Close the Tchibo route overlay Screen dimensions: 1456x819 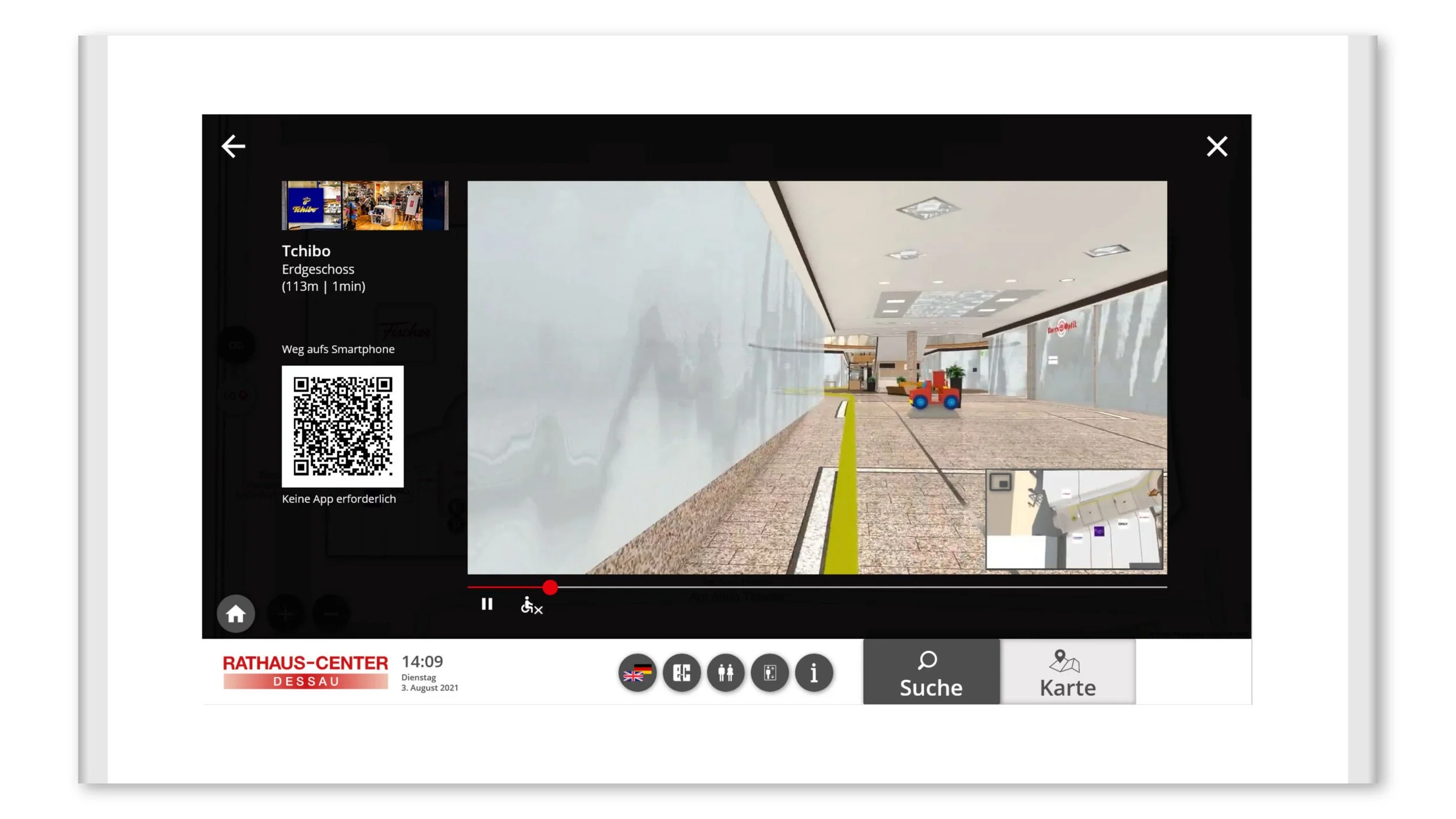click(x=1216, y=146)
